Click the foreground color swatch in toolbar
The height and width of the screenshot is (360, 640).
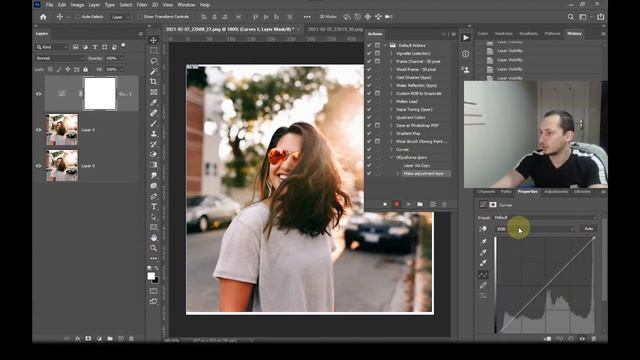pos(151,276)
